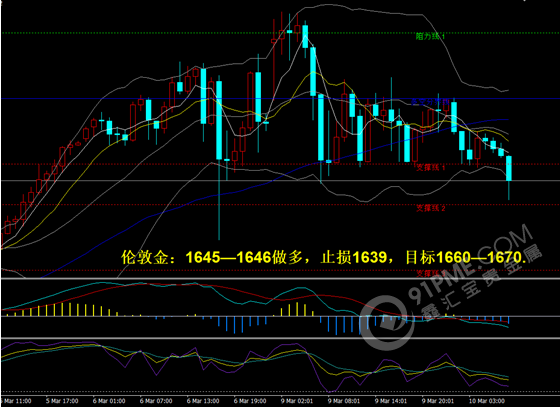Select the blue 多空分界线 label
This screenshot has width=560, height=407.
430,102
